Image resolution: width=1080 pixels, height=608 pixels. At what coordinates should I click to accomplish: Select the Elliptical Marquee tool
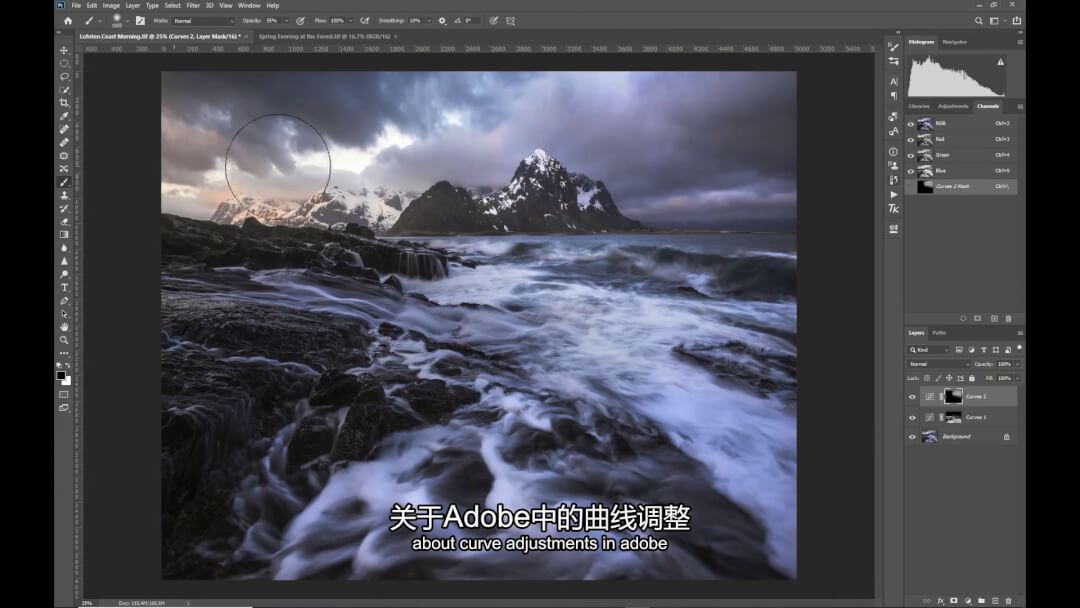64,63
